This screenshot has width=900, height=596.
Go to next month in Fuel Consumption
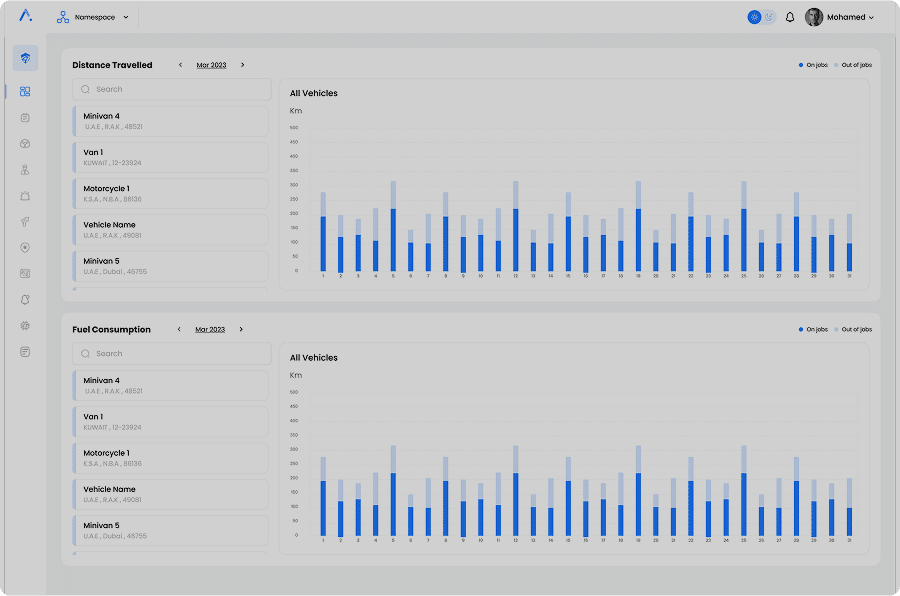[x=241, y=329]
